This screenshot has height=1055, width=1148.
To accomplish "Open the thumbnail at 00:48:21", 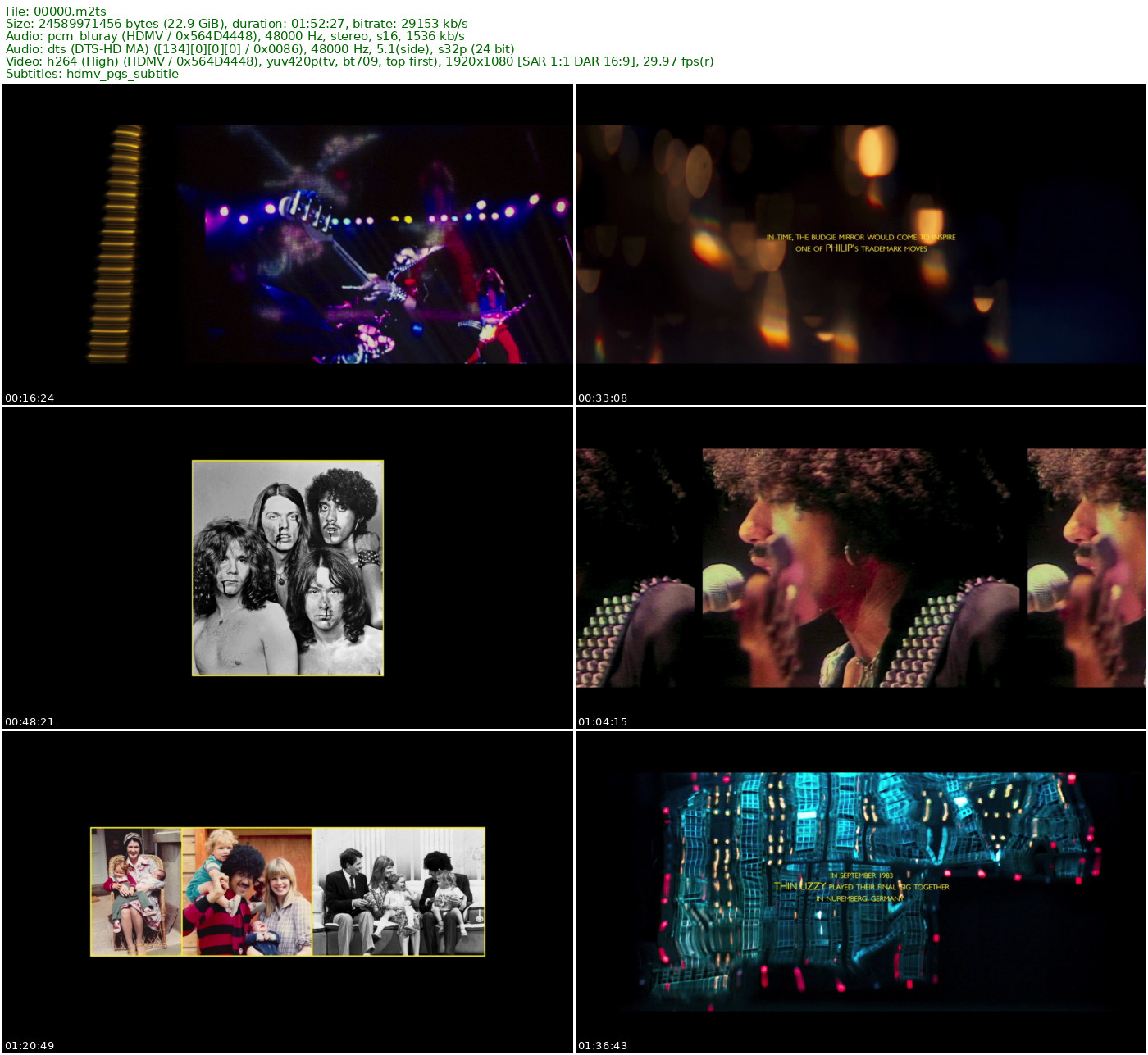I will point(288,568).
